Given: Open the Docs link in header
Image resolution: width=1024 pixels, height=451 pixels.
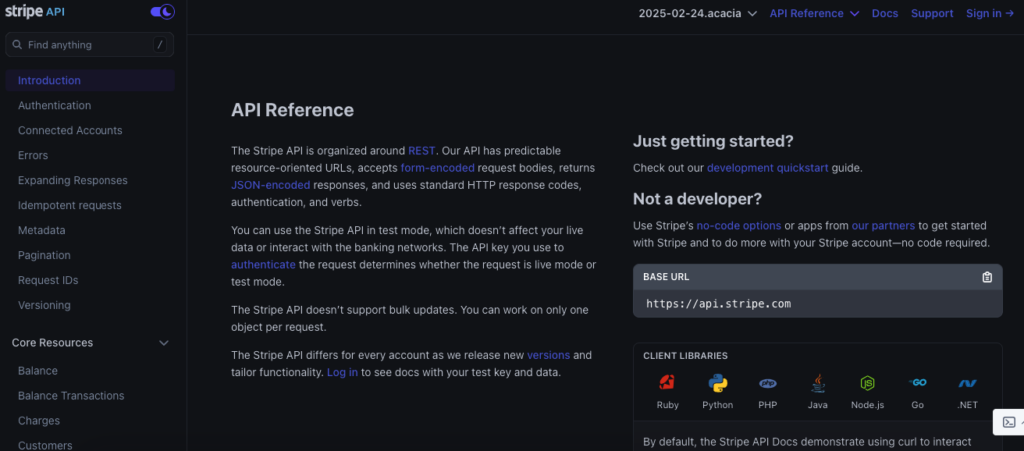Looking at the screenshot, I should point(885,13).
